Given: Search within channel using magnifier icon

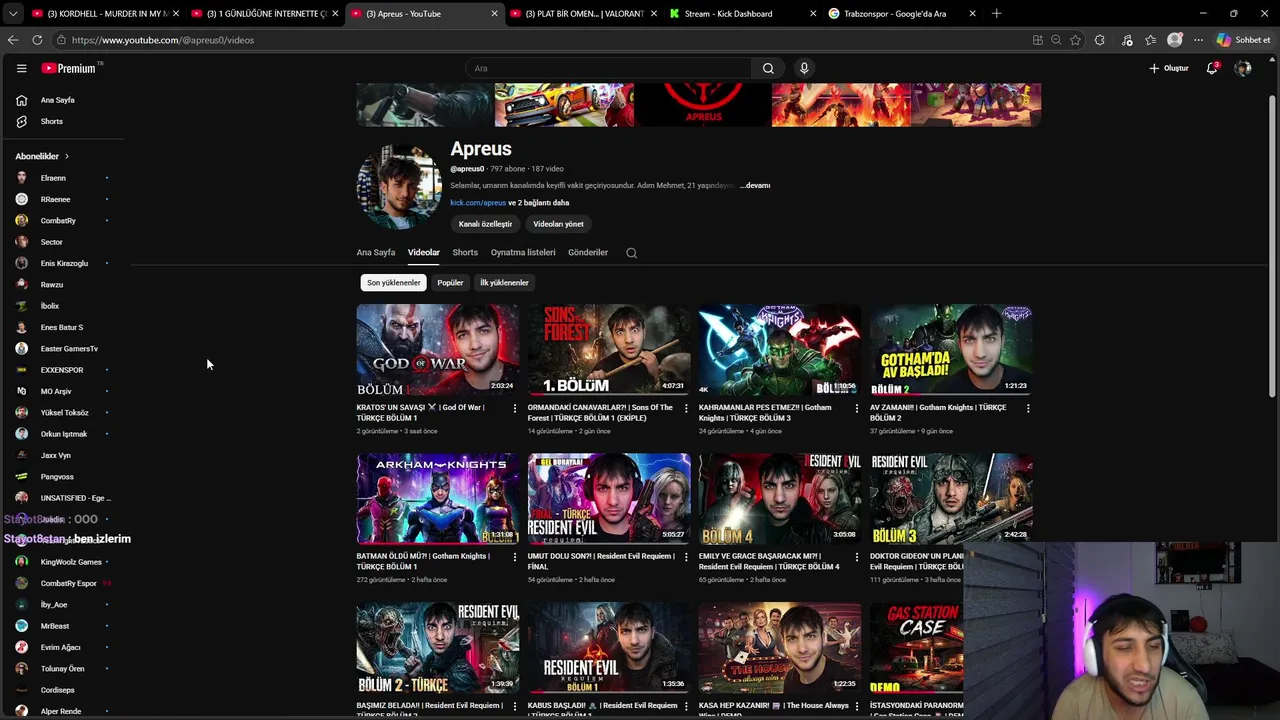Looking at the screenshot, I should pos(631,253).
